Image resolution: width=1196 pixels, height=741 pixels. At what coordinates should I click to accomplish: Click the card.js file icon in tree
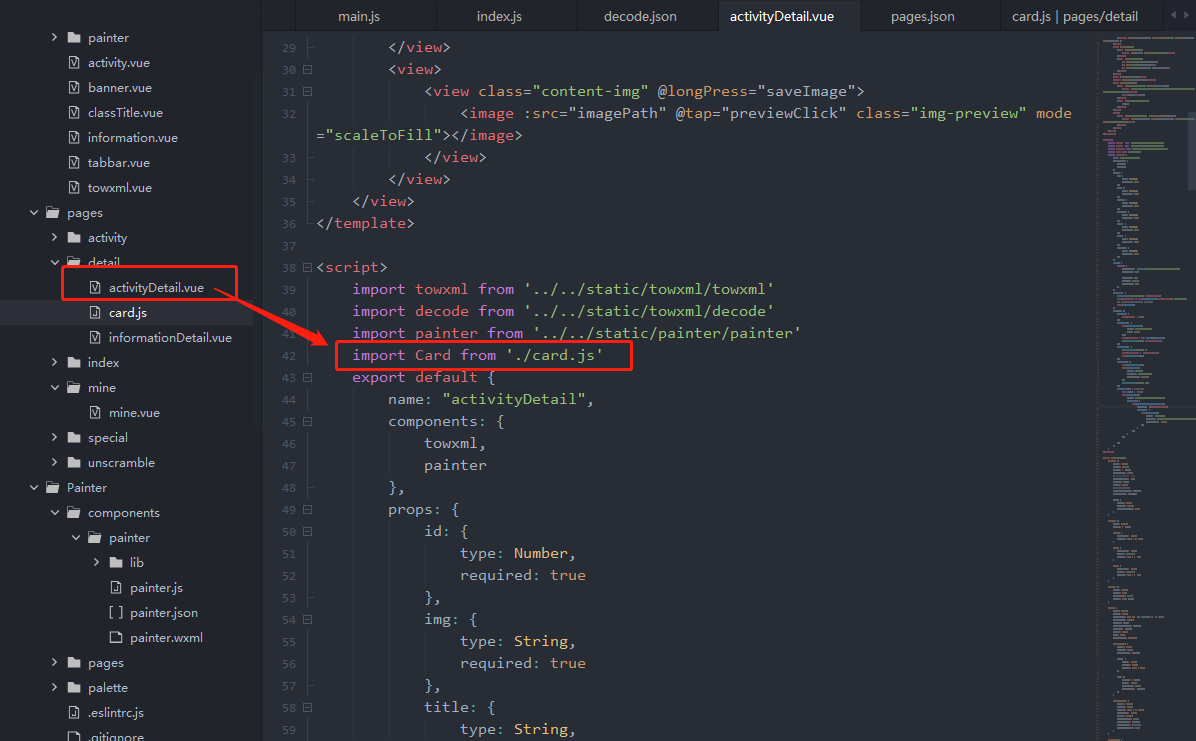click(x=95, y=313)
